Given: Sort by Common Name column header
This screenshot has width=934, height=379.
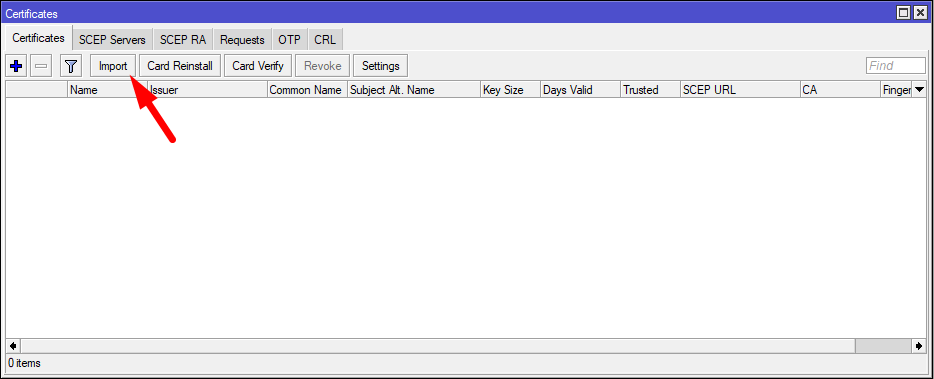Looking at the screenshot, I should coord(307,90).
